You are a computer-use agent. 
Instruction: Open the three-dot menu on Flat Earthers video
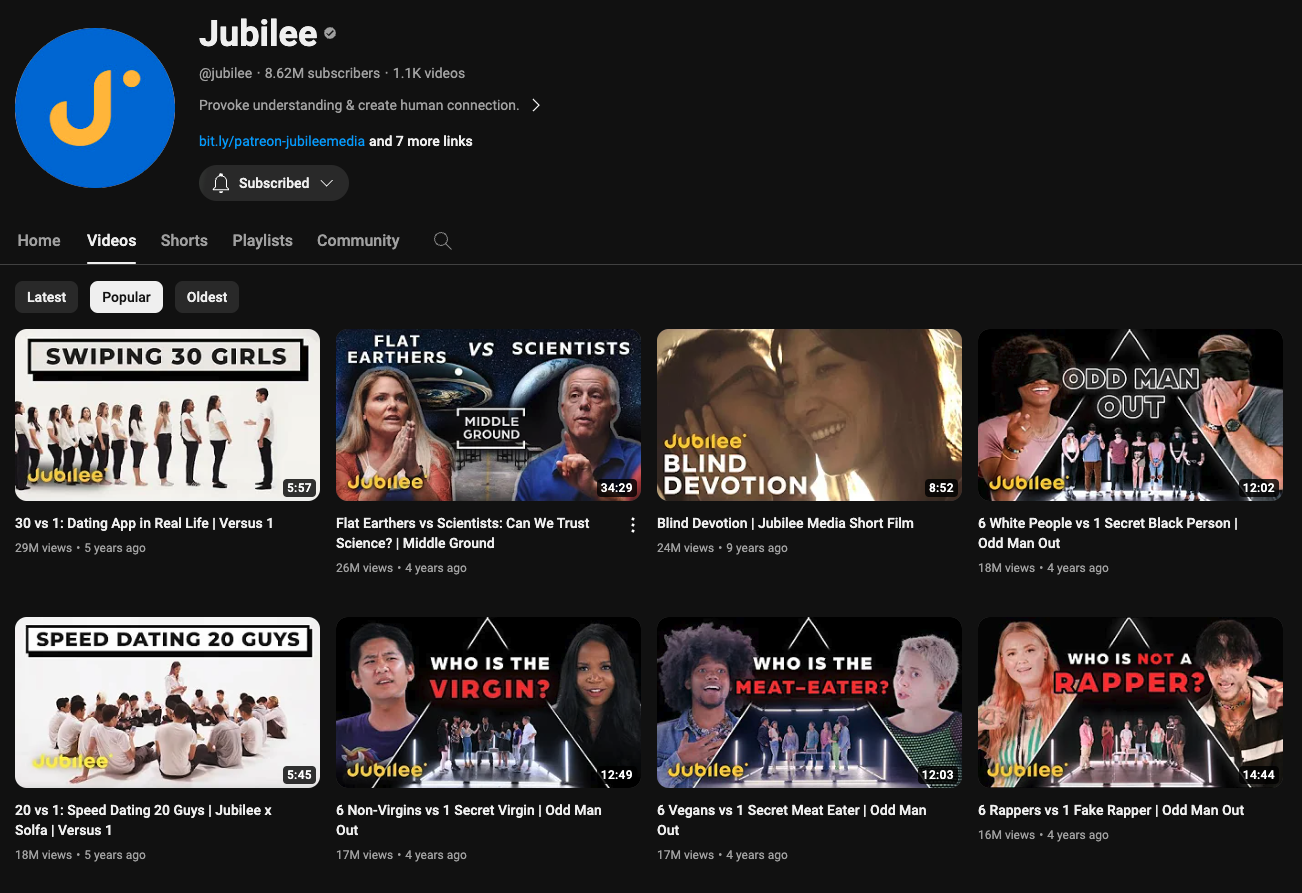coord(632,524)
